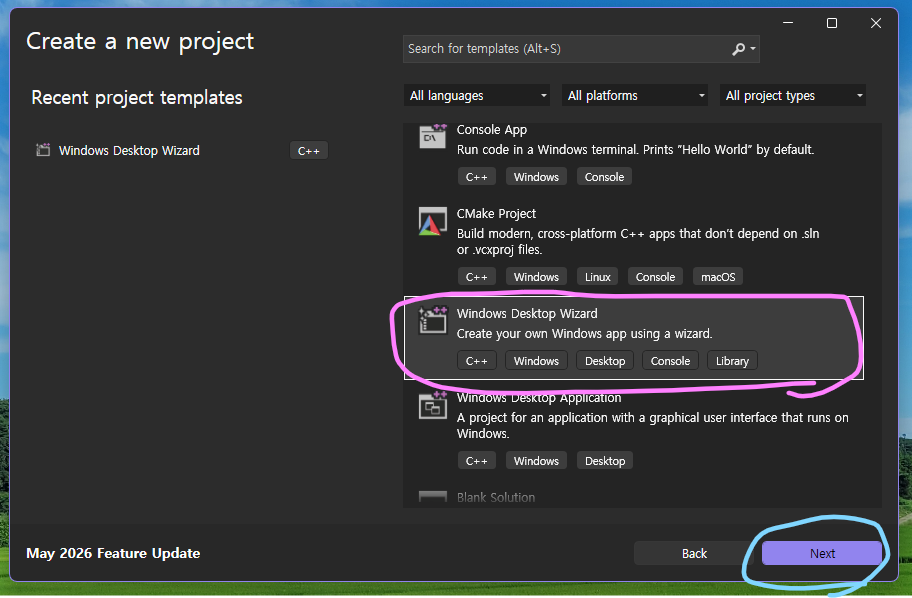Click C++ tag under Windows Desktop Wizard
The width and height of the screenshot is (912, 598).
476,361
